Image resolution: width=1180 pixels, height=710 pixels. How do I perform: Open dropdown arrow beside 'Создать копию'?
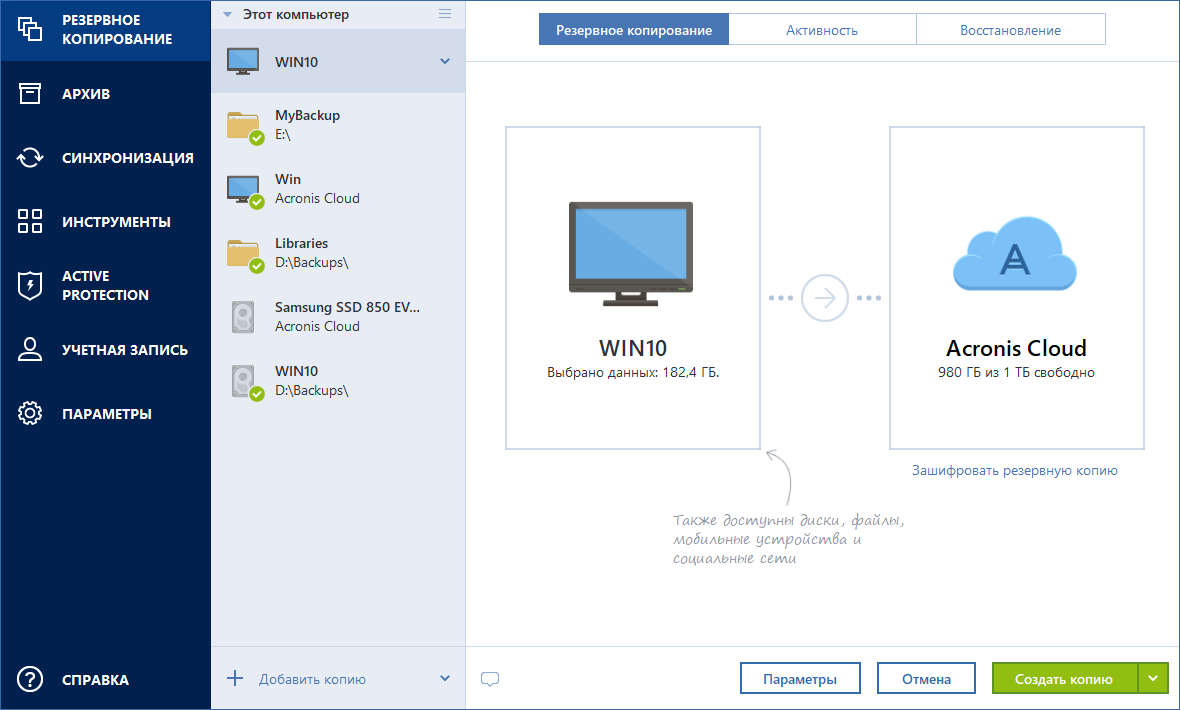click(x=1153, y=678)
